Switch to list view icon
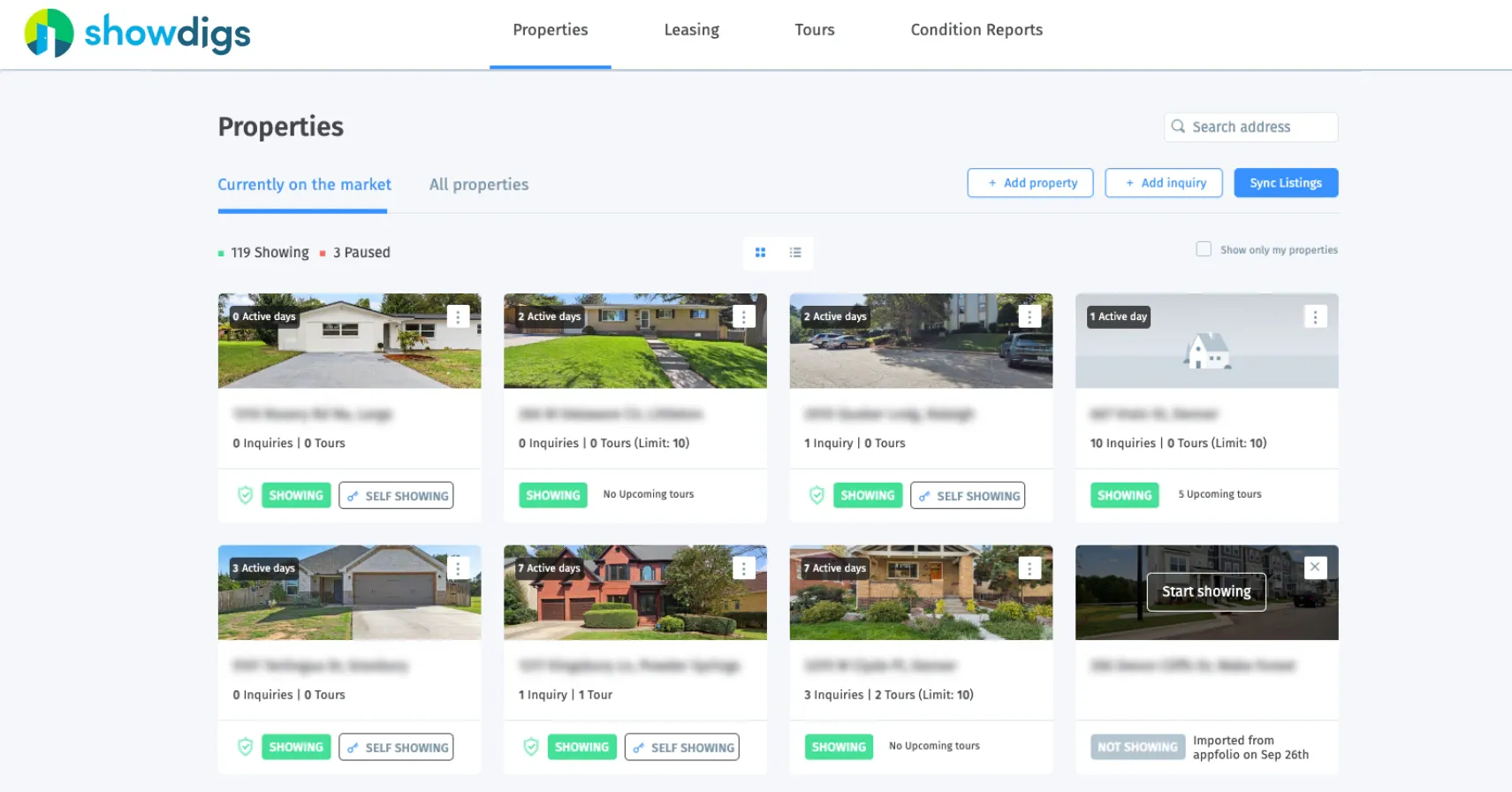1512x792 pixels. [795, 253]
